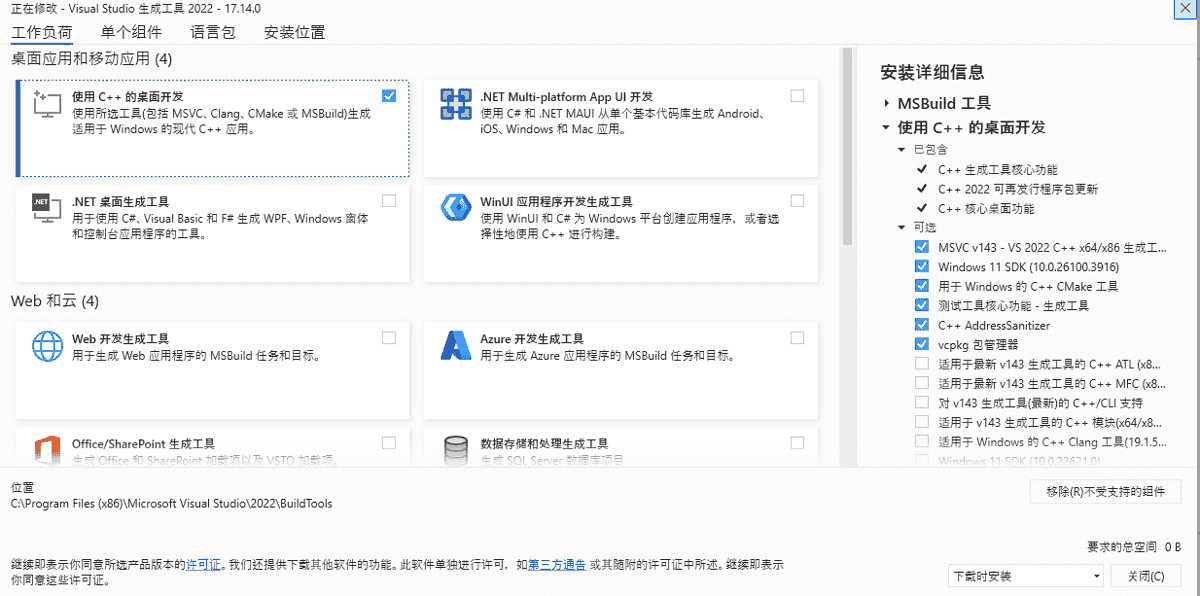Click 移除(R)不受支持的组件 button
1200x596 pixels.
(x=1105, y=492)
